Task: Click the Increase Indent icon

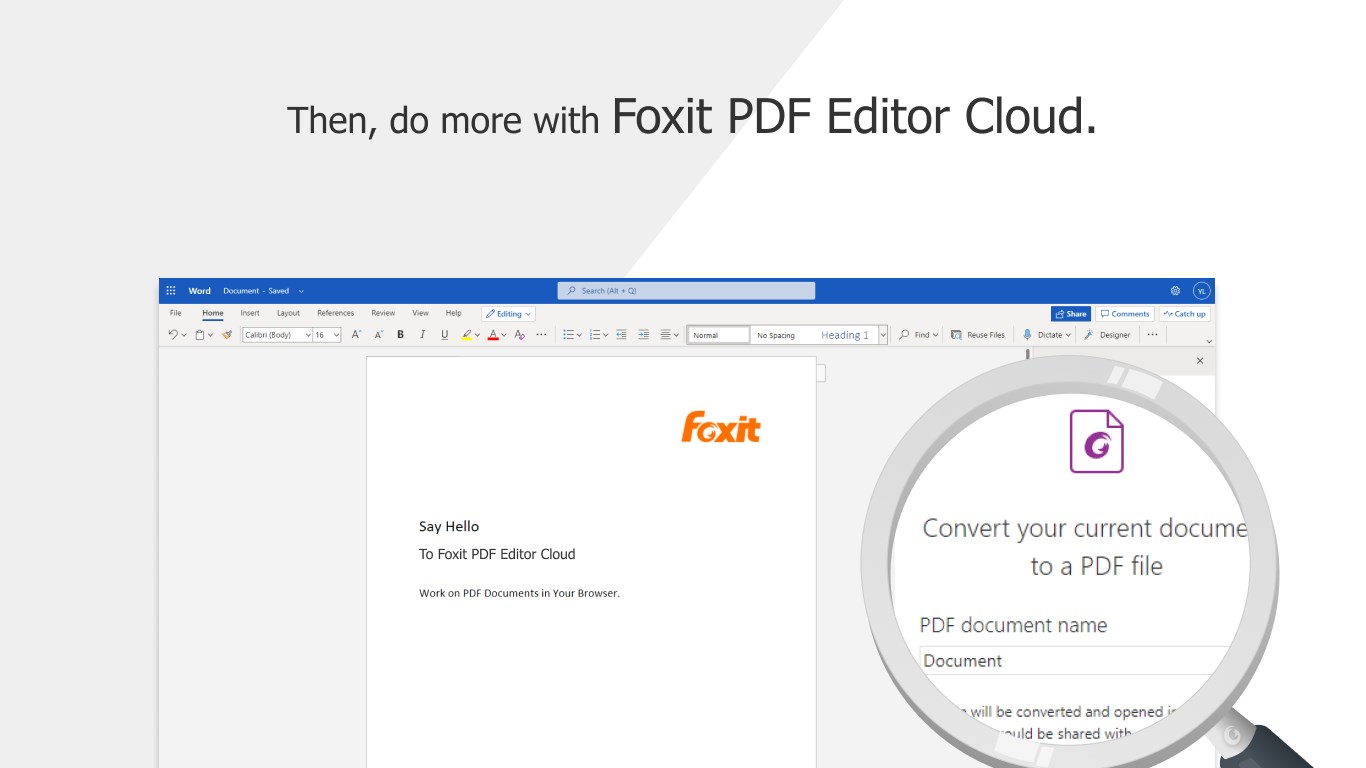Action: 643,335
